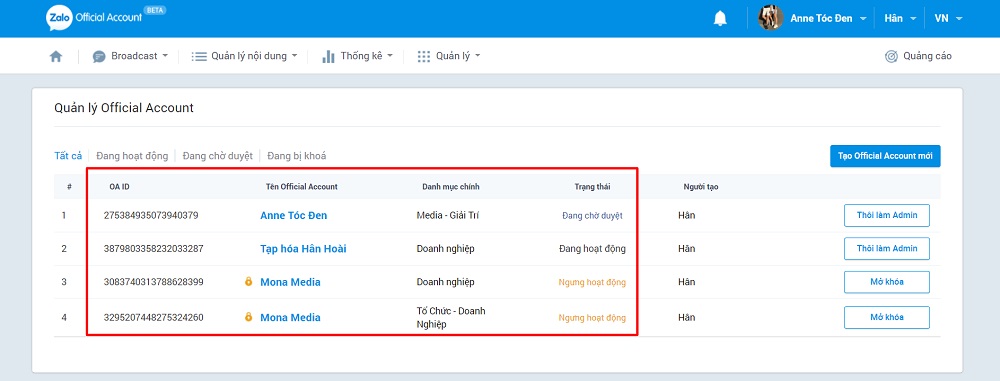This screenshot has height=381, width=1000.
Task: Click the Media - Giải Trí category cell
Action: (448, 215)
